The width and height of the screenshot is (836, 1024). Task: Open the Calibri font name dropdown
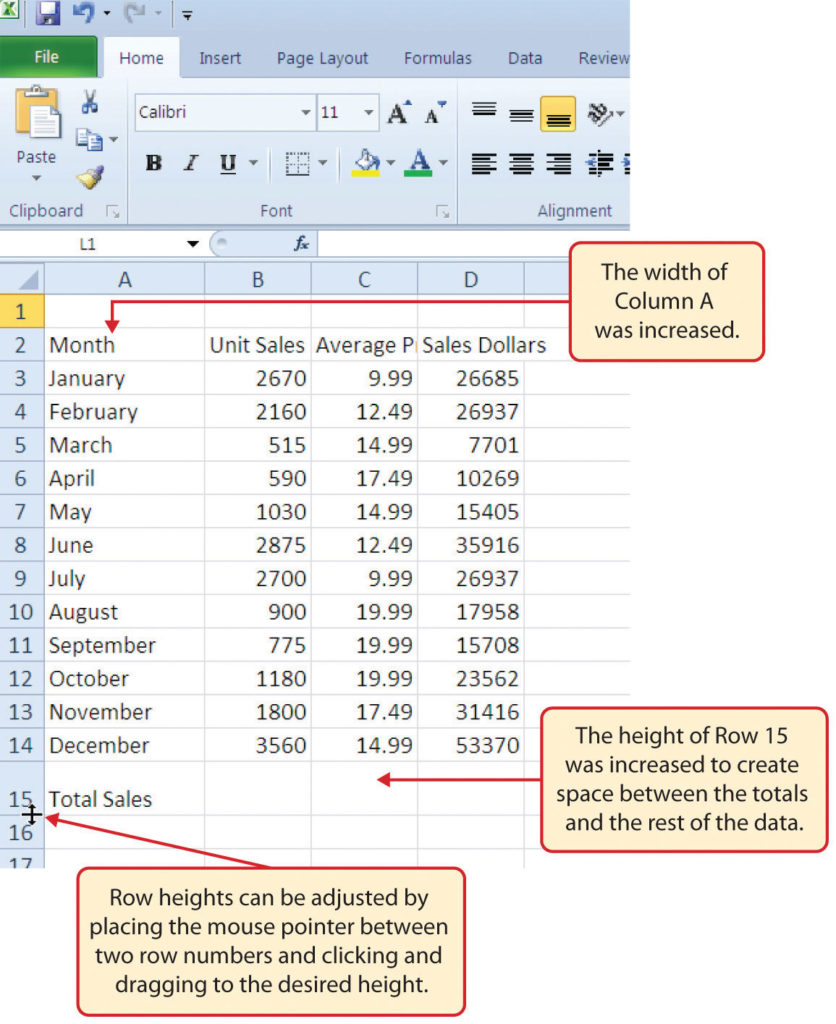click(x=306, y=112)
